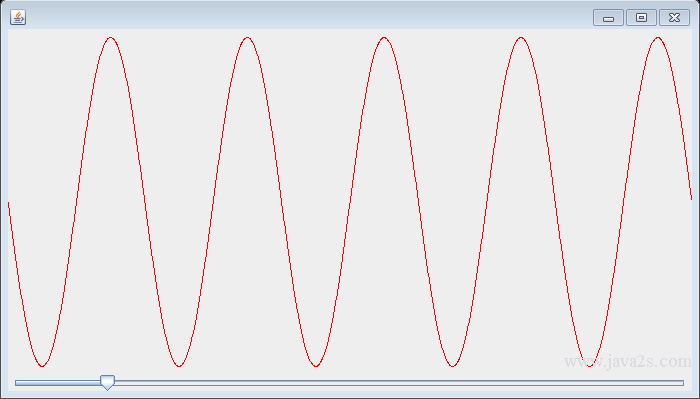Click the second trough of the sine wave
This screenshot has height=399, width=700.
click(179, 366)
